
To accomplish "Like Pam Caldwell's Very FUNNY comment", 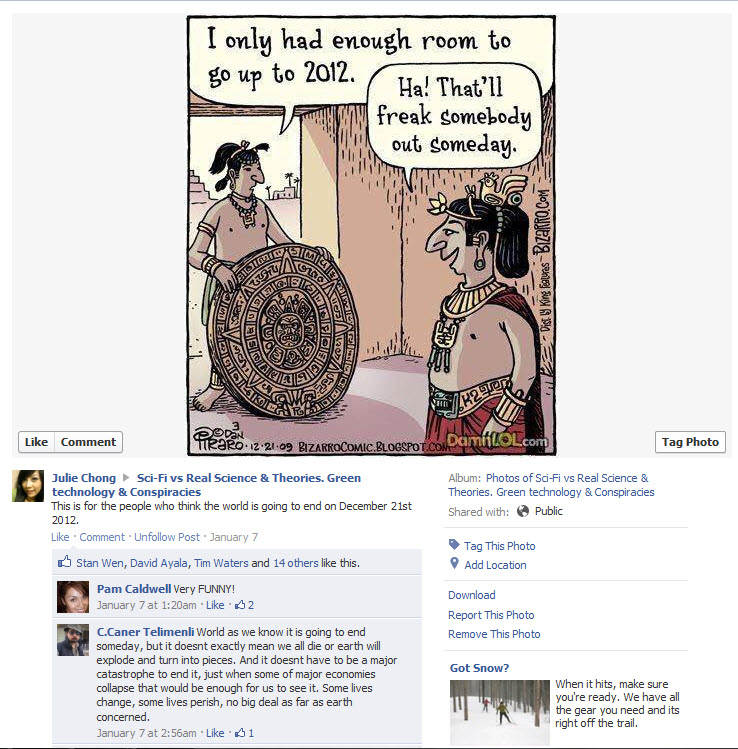I will pos(215,605).
